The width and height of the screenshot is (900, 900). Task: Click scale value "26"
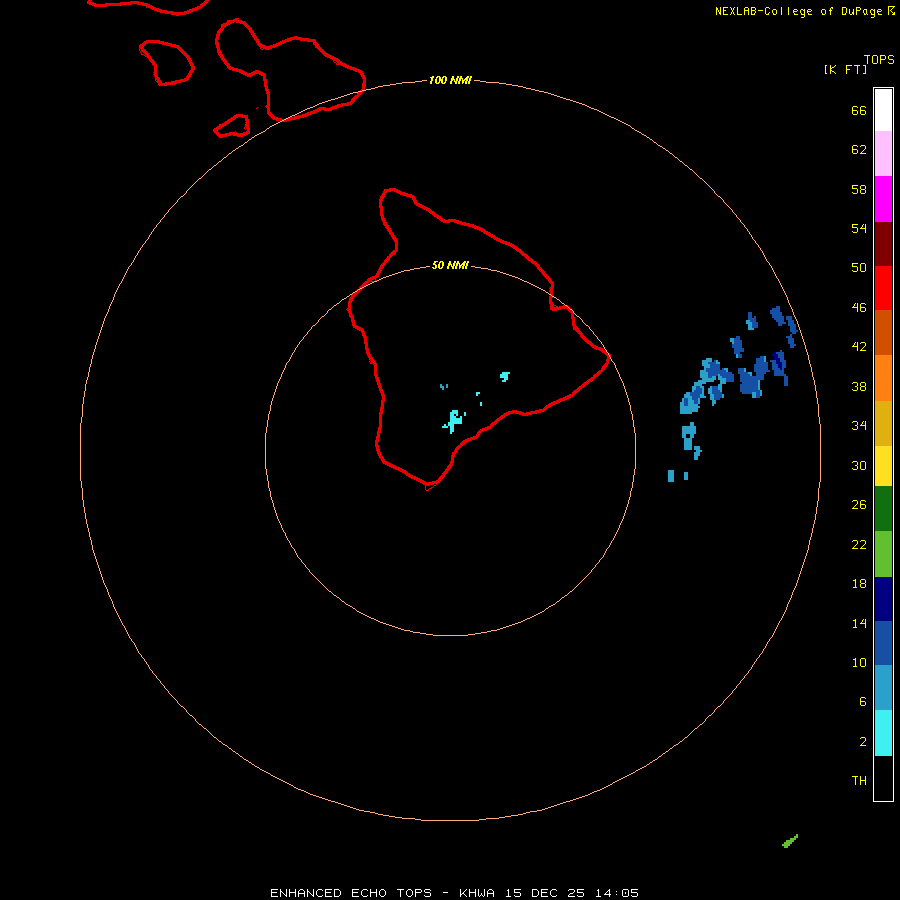859,505
